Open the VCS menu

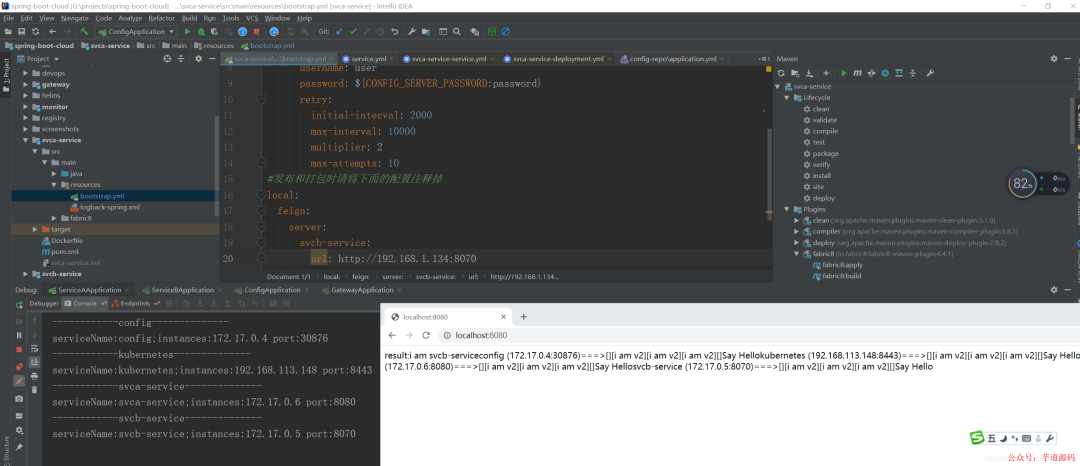[252, 19]
